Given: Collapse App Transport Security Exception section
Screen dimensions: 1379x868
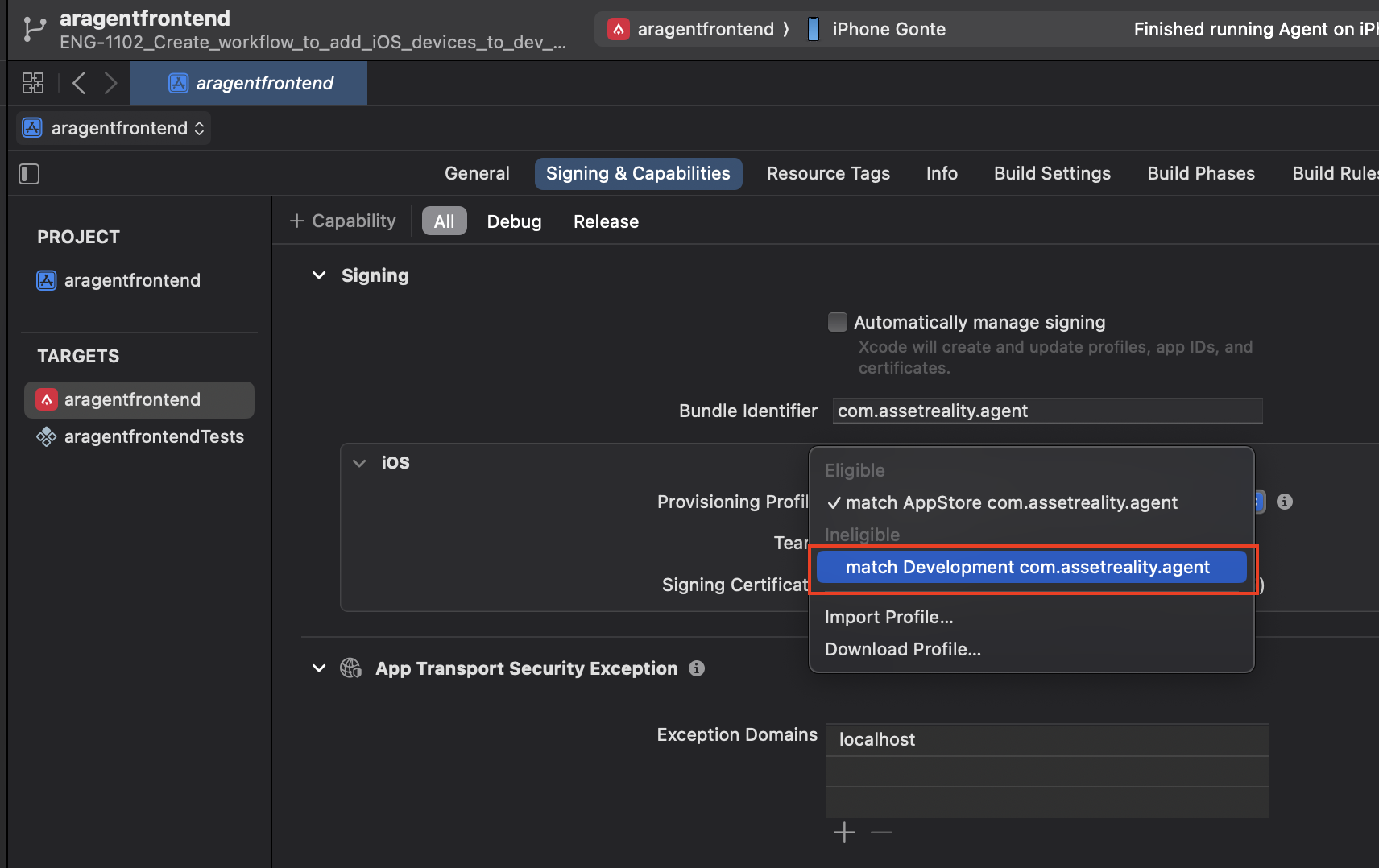Looking at the screenshot, I should 319,668.
